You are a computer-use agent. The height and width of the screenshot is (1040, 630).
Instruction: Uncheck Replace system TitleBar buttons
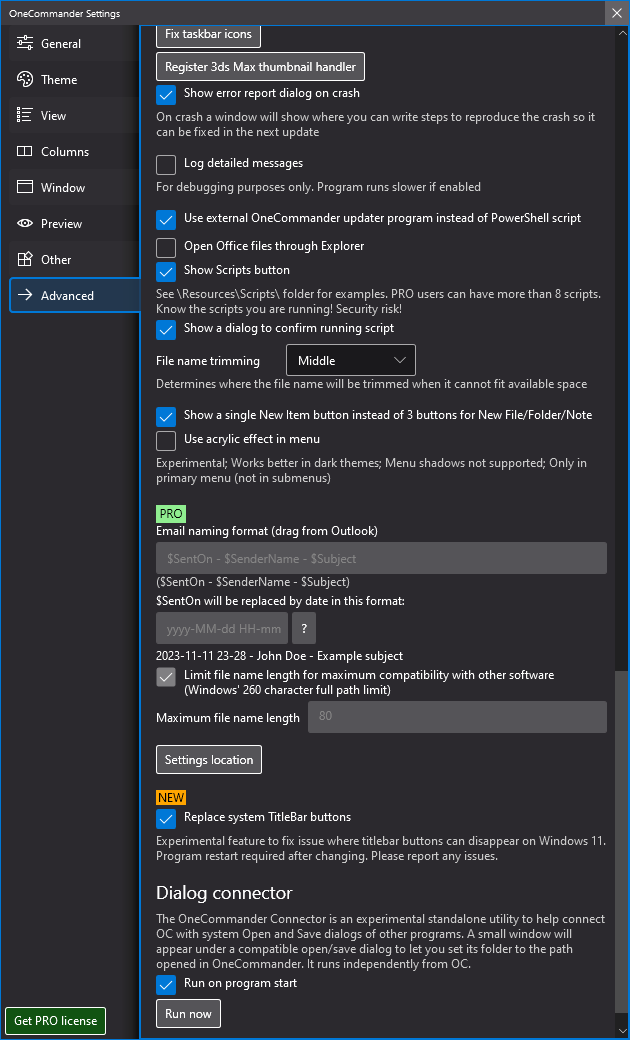166,818
